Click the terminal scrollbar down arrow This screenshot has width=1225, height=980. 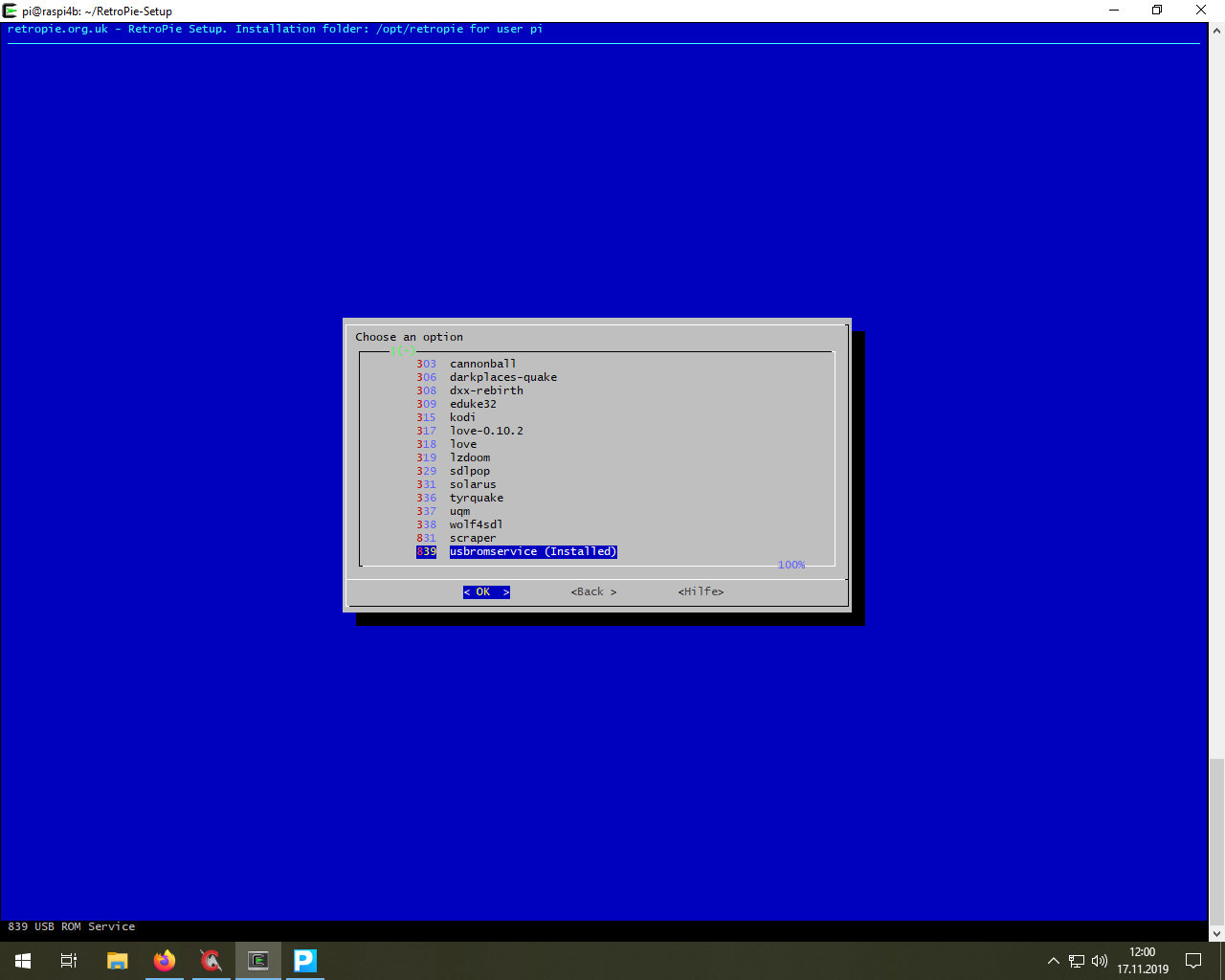(1216, 933)
